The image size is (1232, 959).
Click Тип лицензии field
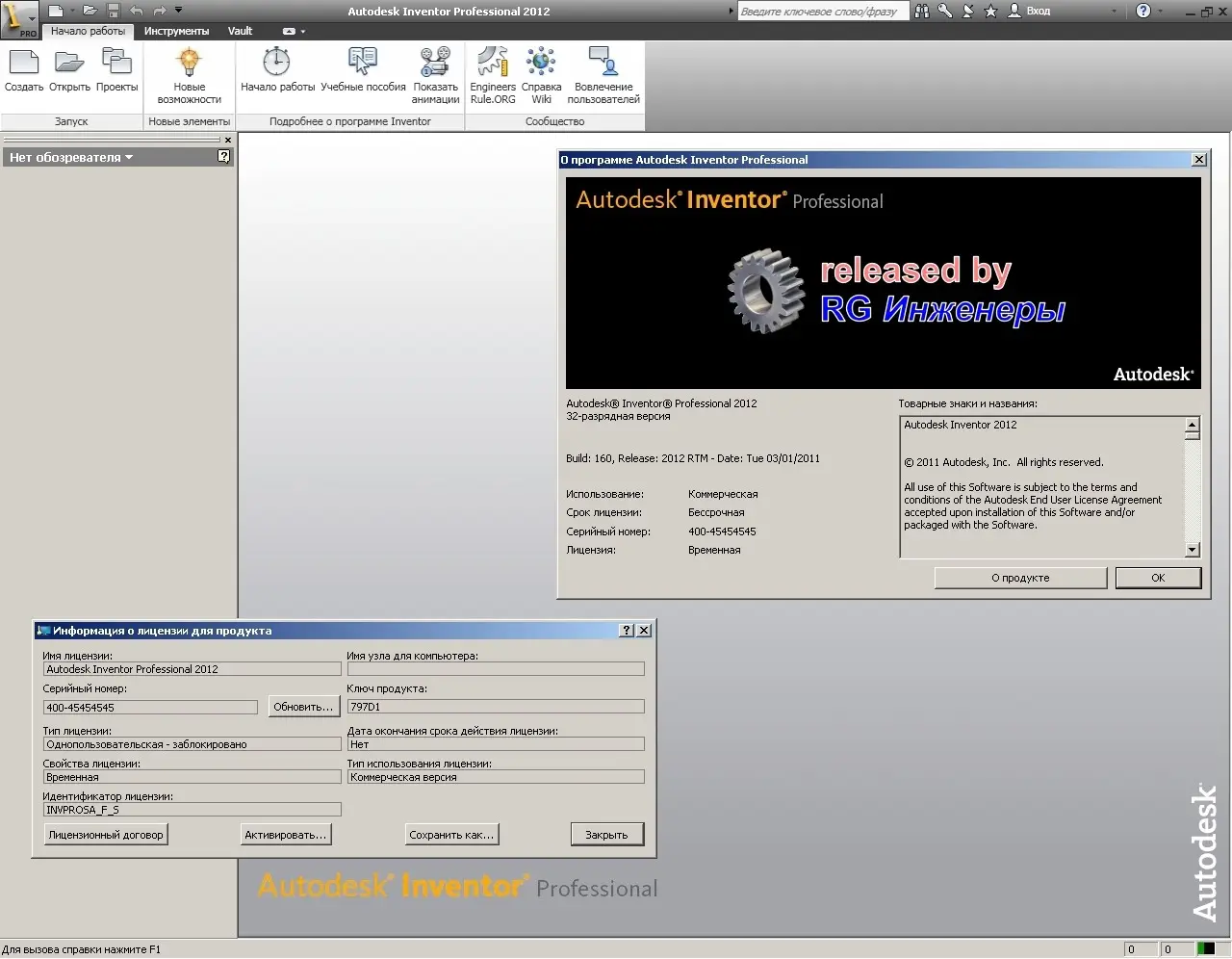point(192,744)
